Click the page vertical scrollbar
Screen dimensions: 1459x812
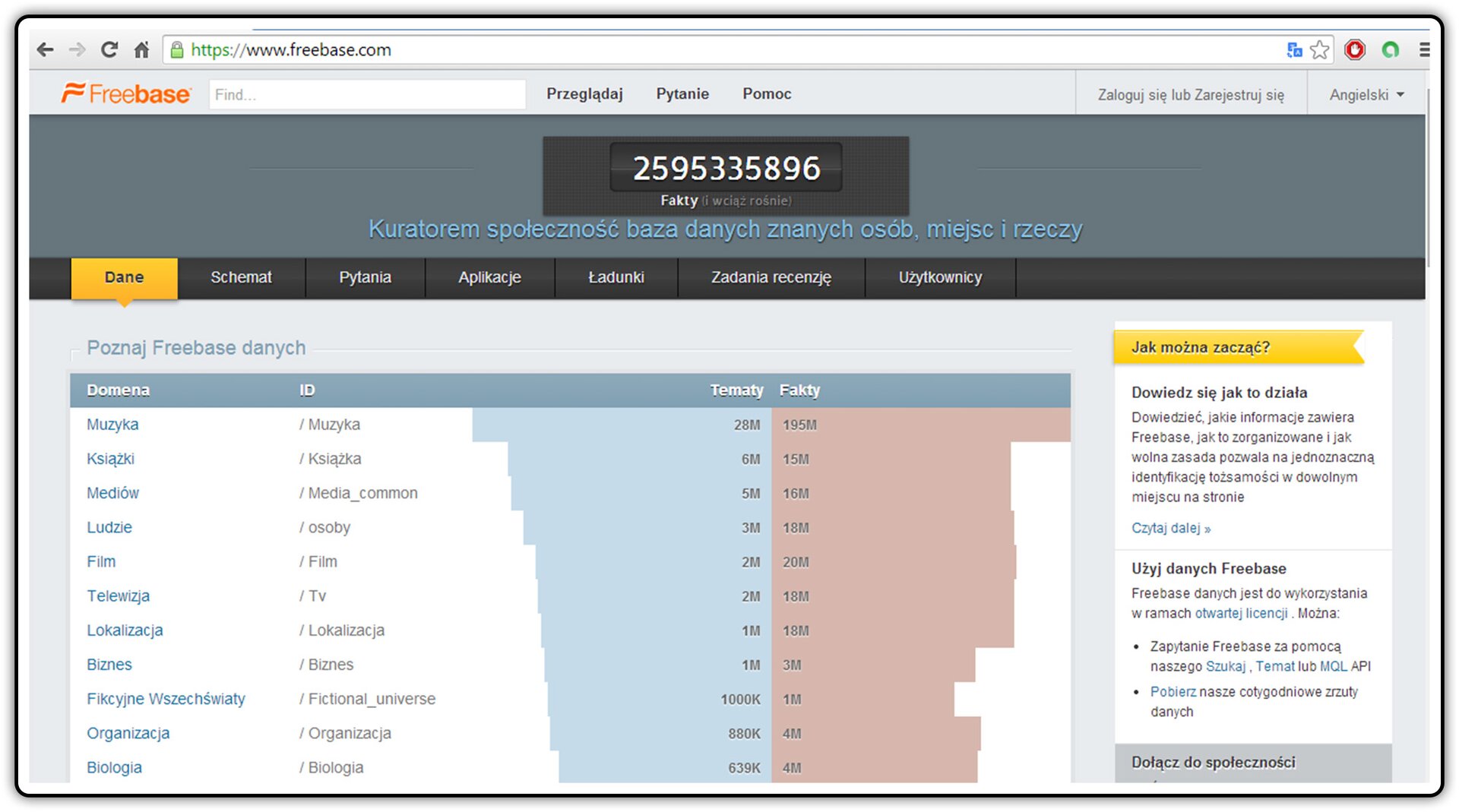(x=1428, y=179)
